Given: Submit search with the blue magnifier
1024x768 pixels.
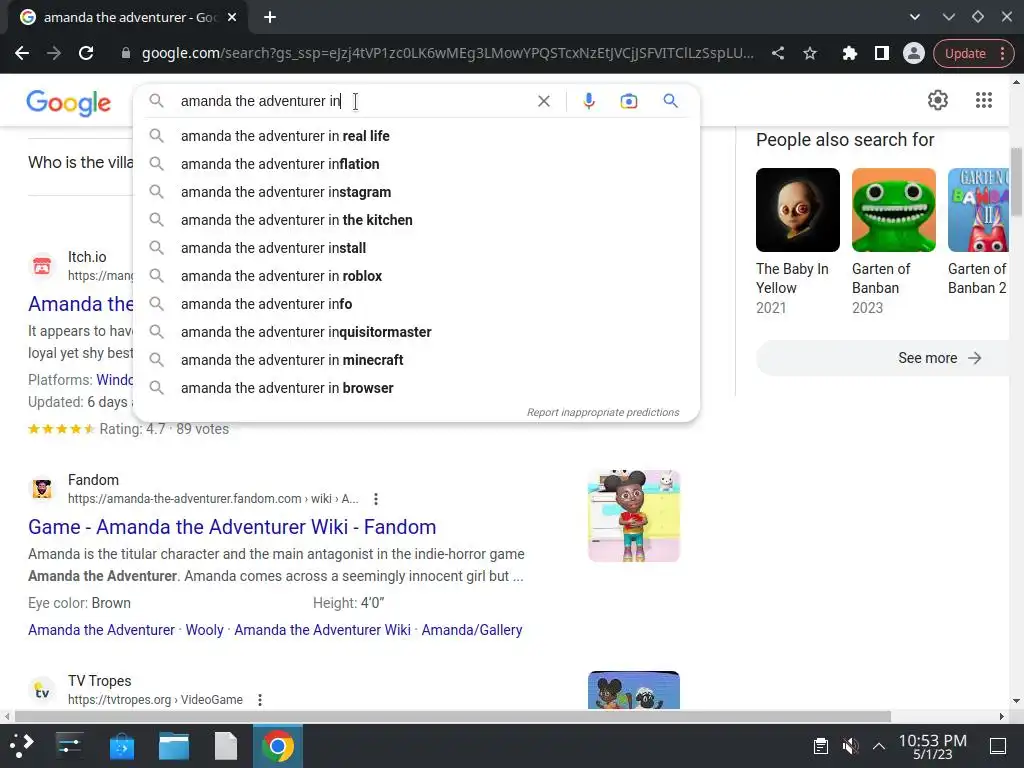Looking at the screenshot, I should tap(670, 101).
